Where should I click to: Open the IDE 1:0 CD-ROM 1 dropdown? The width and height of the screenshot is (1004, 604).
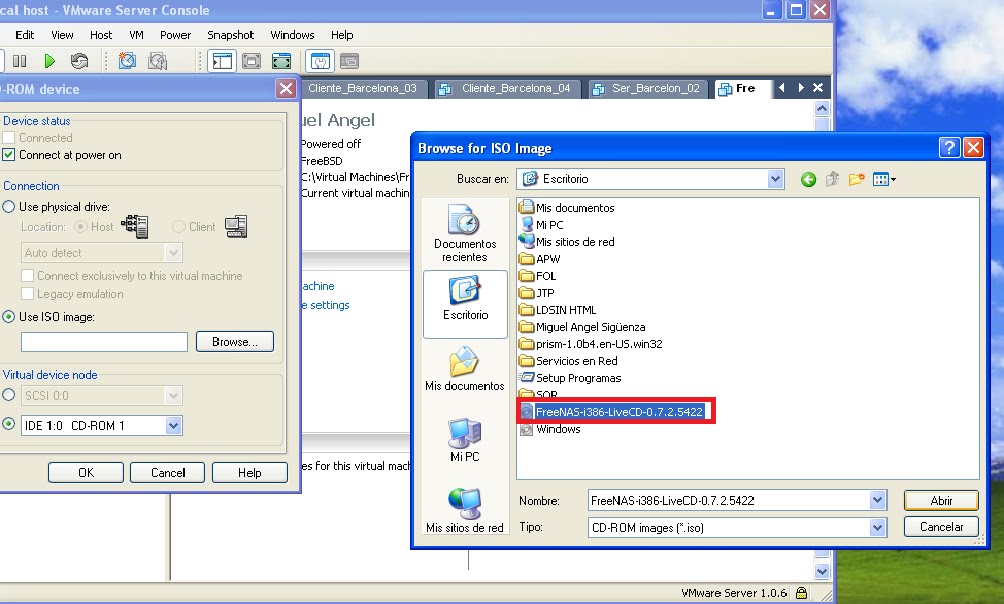pos(173,426)
